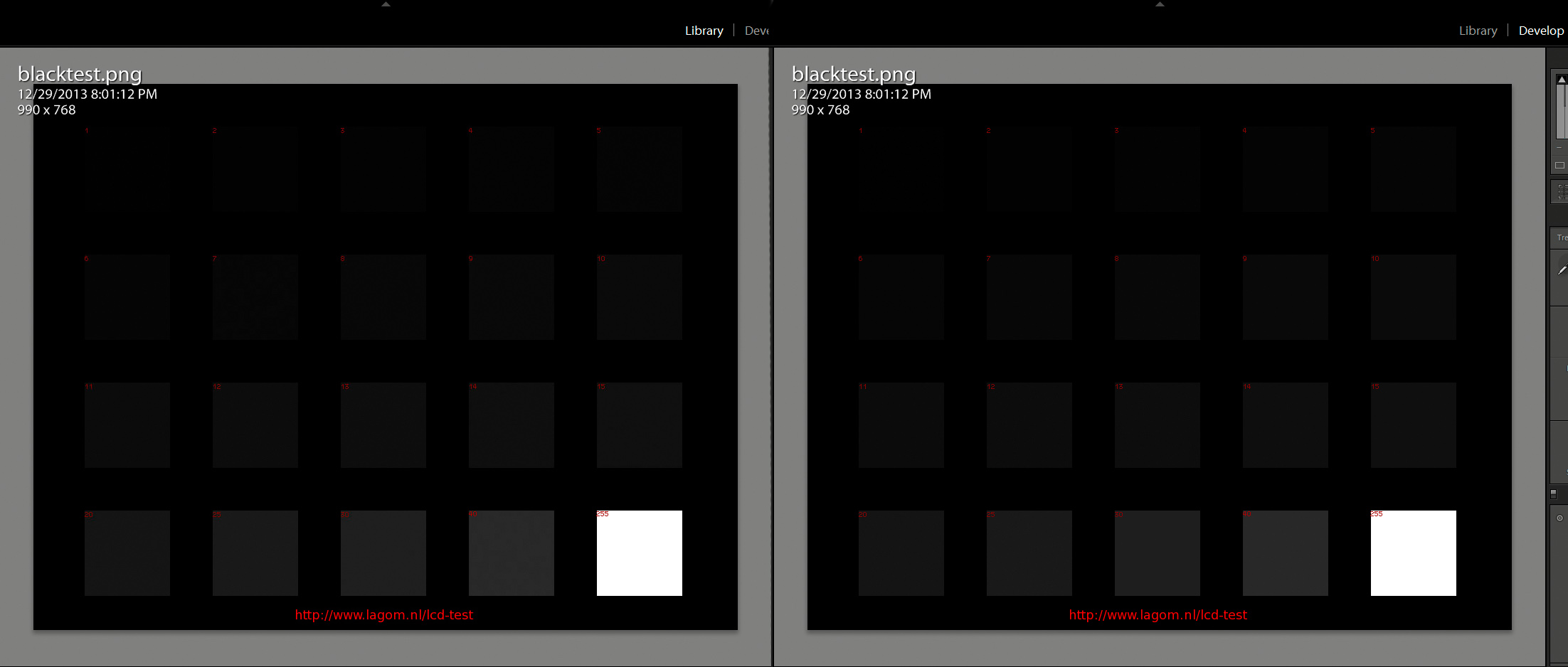Click blacktest.png filename overlay in left window

click(x=80, y=74)
